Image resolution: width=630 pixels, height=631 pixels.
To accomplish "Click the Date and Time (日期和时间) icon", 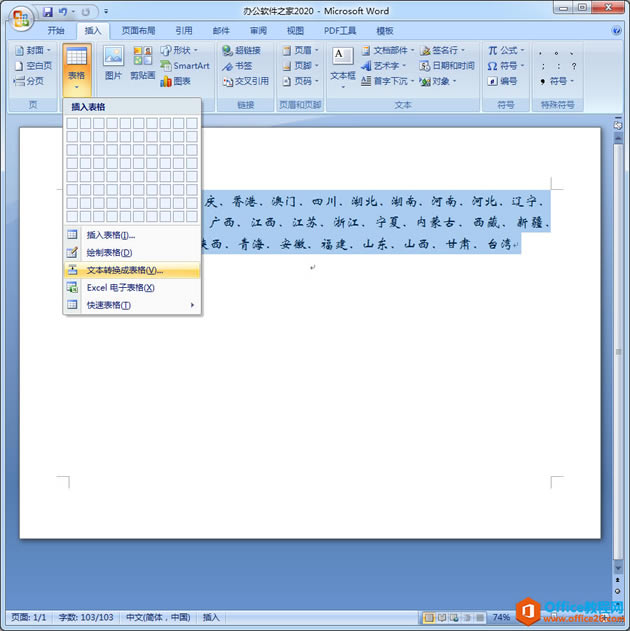I will pyautogui.click(x=447, y=66).
